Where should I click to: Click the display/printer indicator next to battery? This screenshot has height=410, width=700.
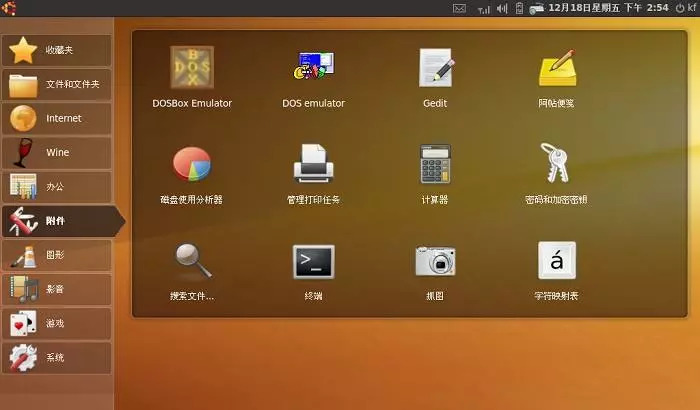point(537,8)
